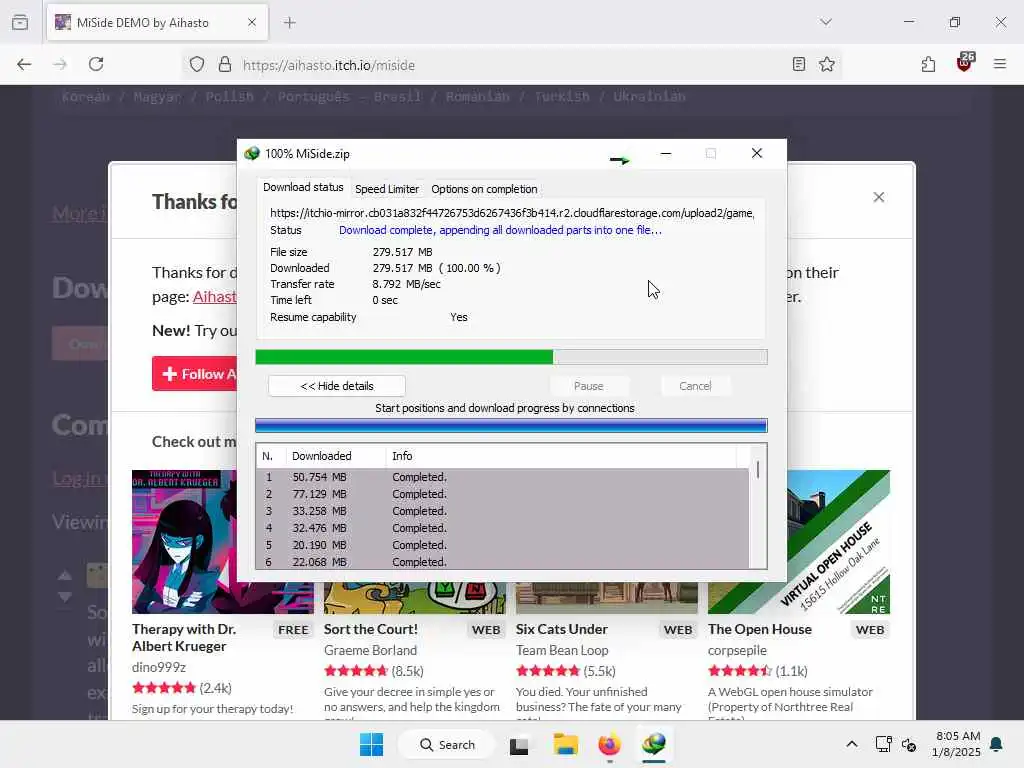Open the Windows Start menu
The image size is (1024, 768).
point(372,744)
